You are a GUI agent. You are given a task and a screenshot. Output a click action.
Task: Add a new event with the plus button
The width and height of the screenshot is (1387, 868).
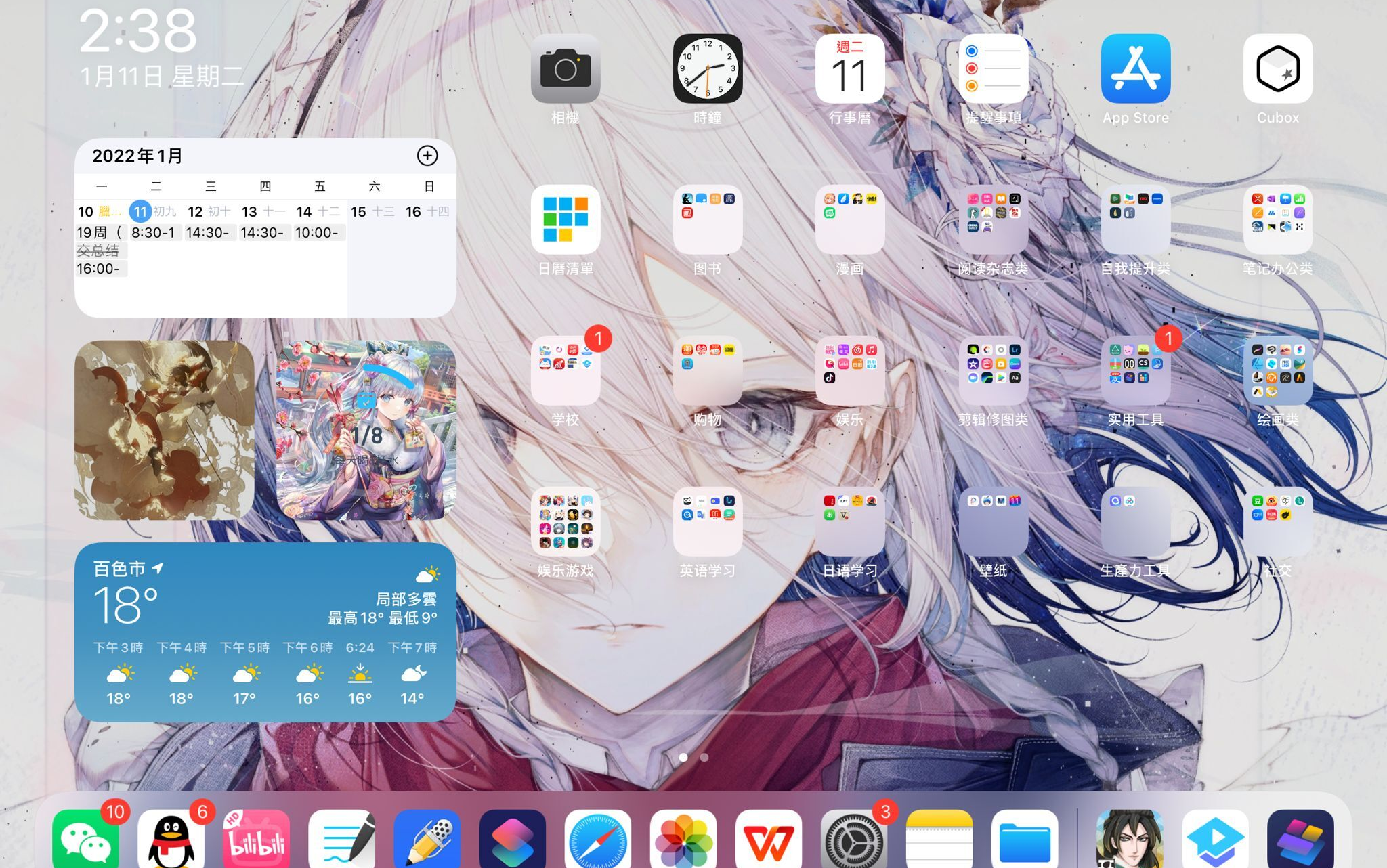click(427, 156)
